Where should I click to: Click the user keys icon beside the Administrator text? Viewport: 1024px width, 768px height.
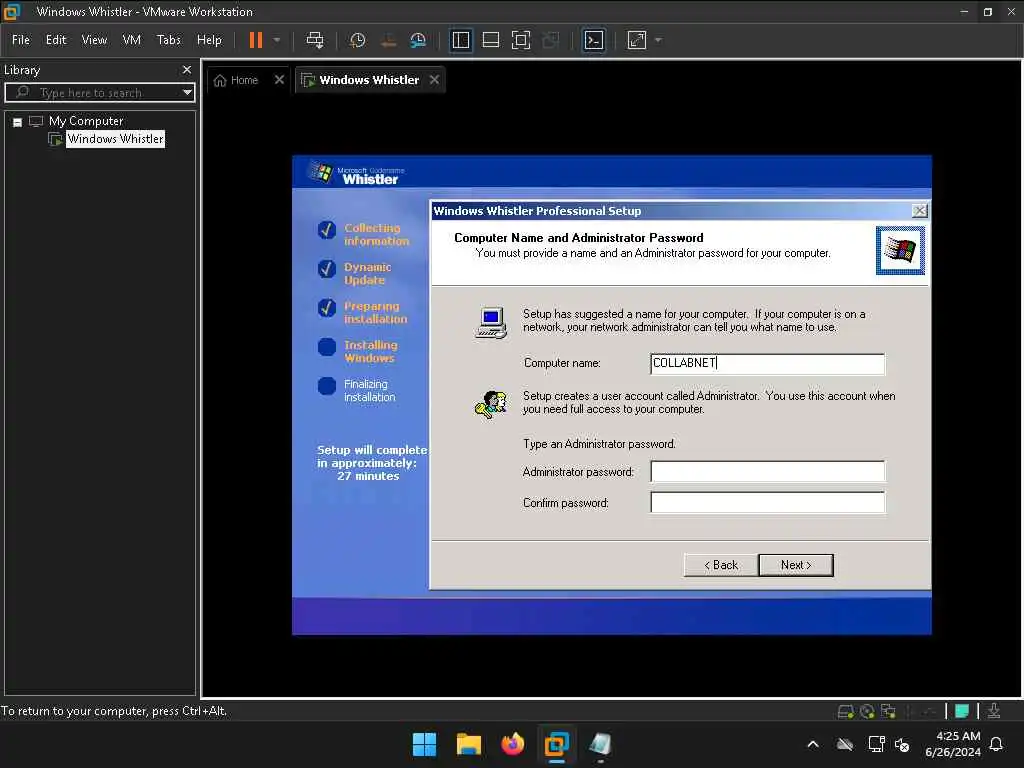coord(491,404)
